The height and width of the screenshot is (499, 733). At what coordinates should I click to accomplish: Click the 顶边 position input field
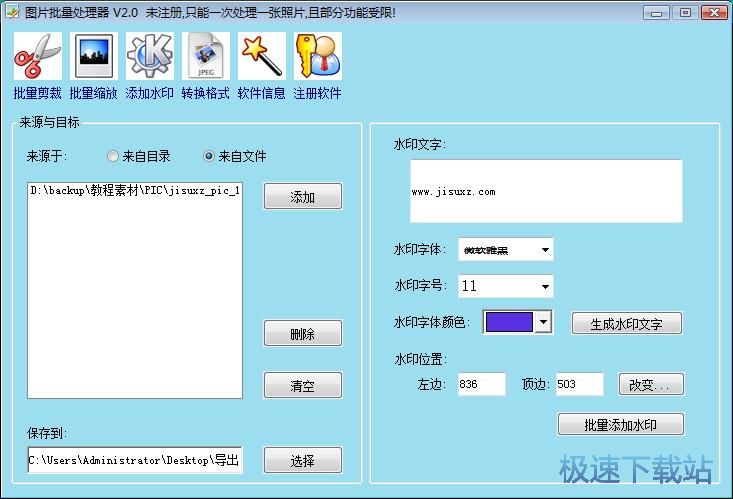(580, 384)
